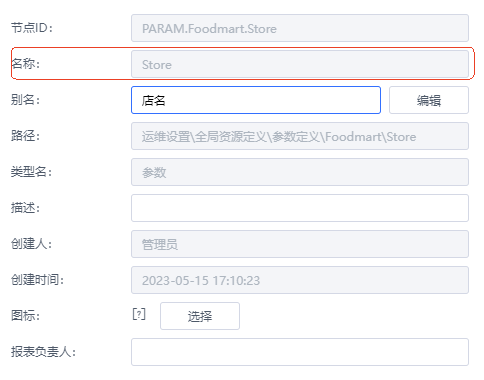Image resolution: width=484 pixels, height=380 pixels.
Task: Click the 描述: label
Action: point(25,208)
